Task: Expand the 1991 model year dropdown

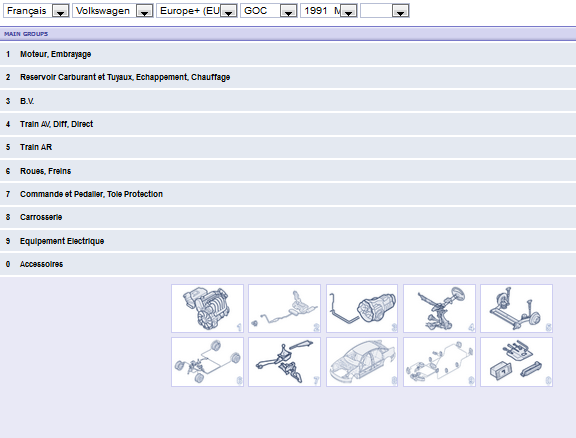Action: pos(329,11)
